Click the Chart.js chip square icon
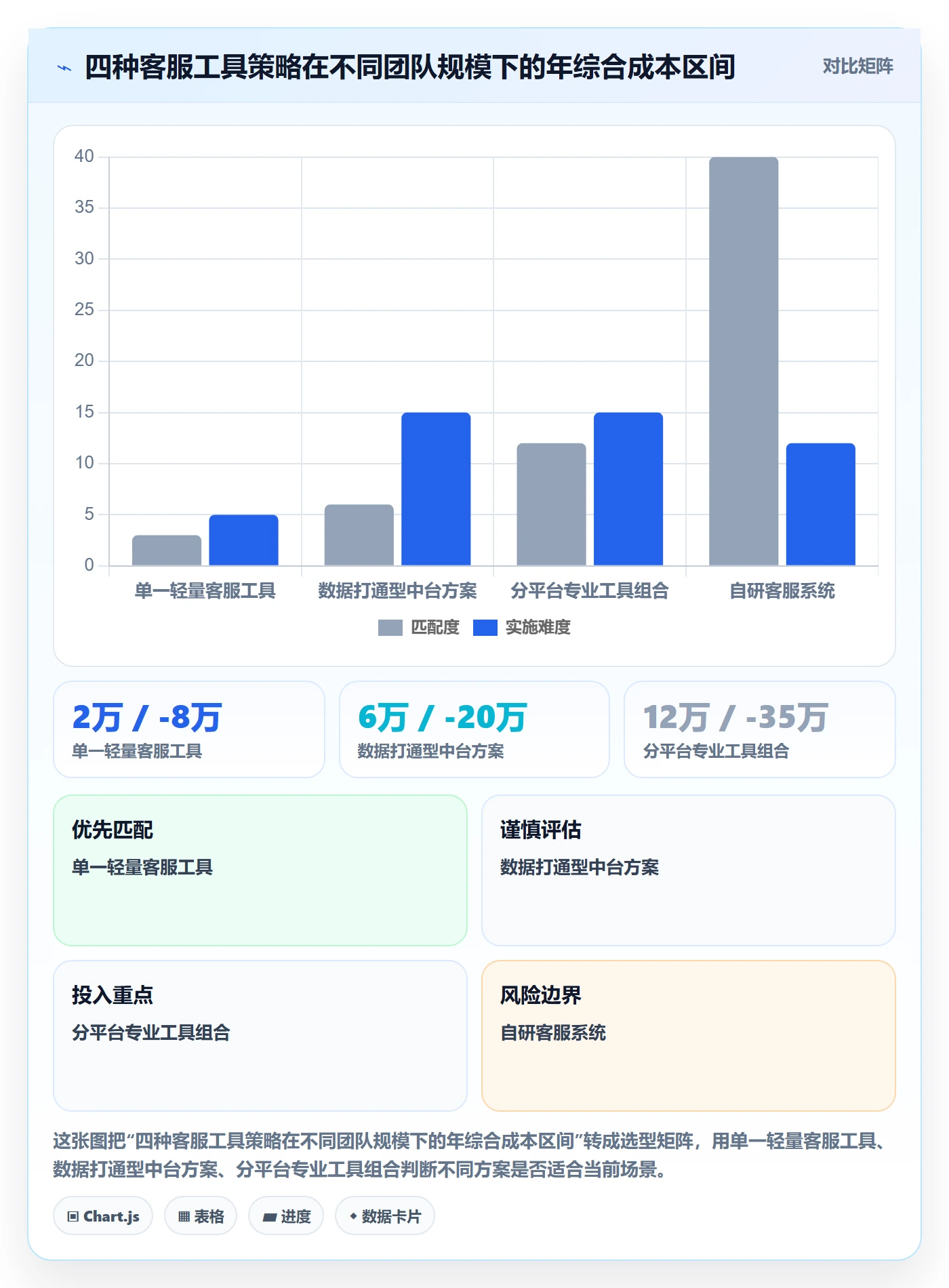 pos(73,1217)
